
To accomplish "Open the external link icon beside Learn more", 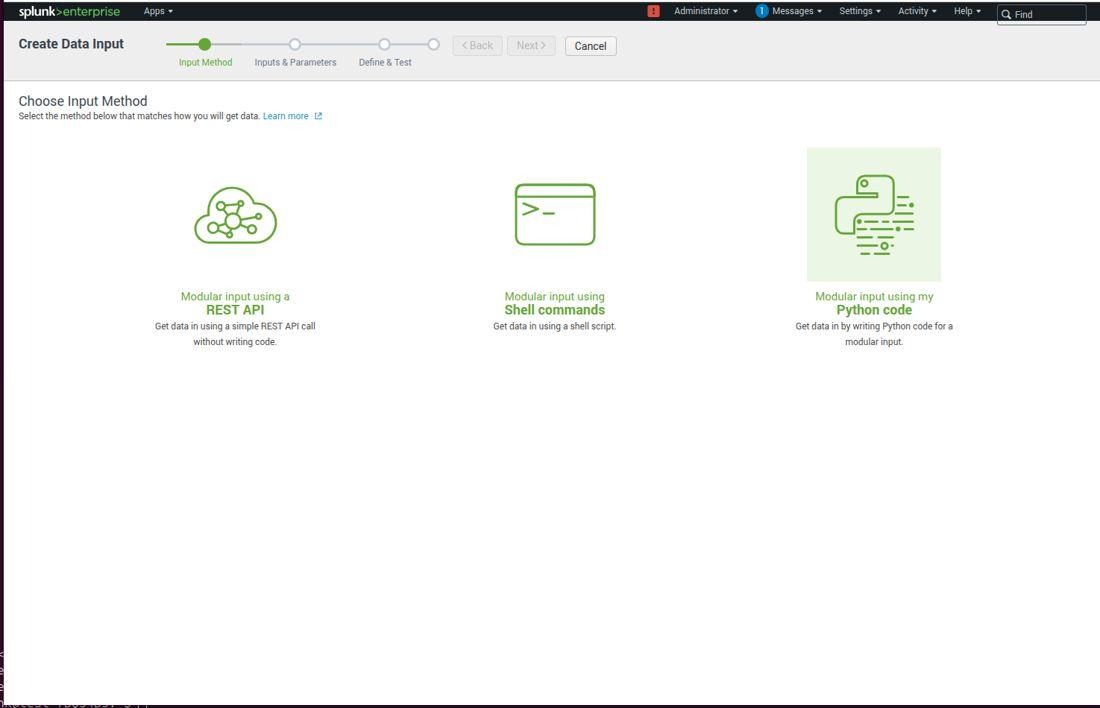I will [x=318, y=116].
